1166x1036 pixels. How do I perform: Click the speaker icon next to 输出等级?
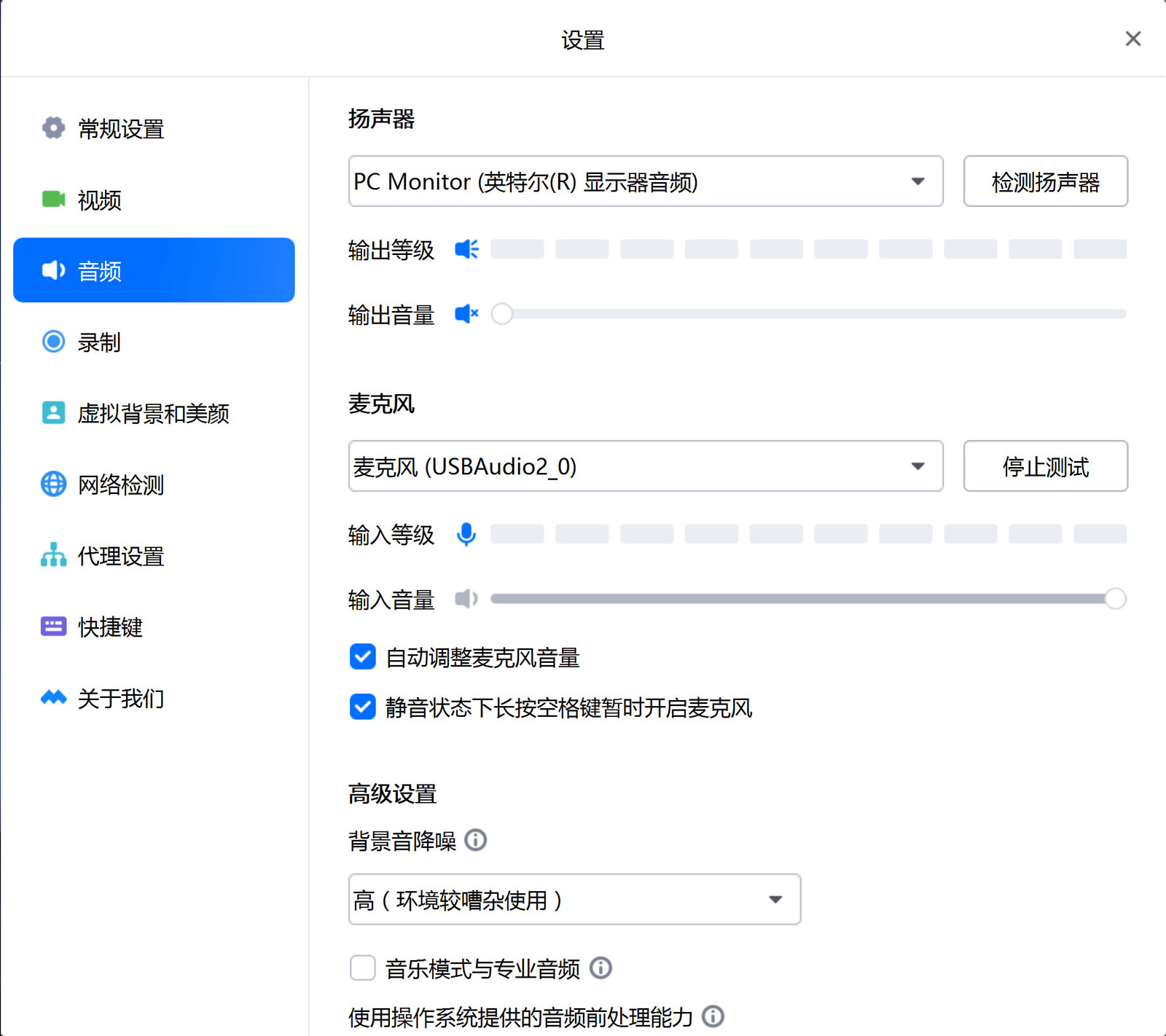tap(466, 250)
